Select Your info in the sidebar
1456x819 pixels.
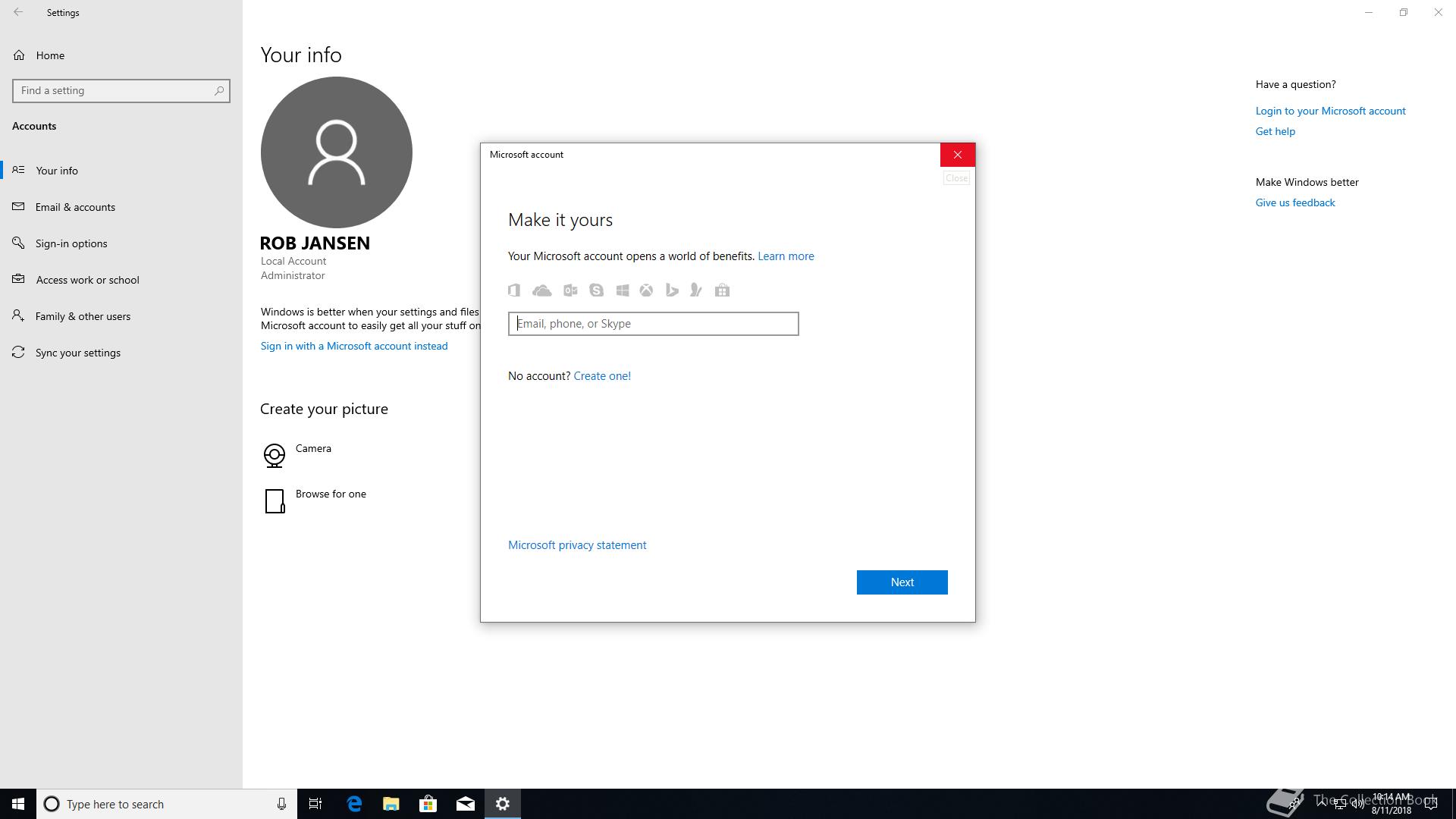[121, 171]
